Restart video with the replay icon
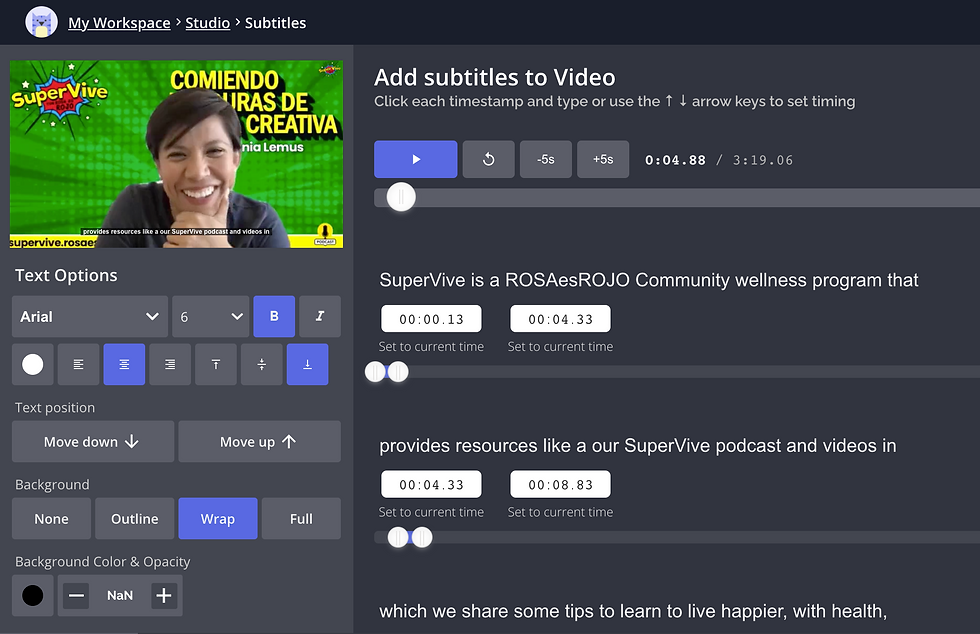This screenshot has height=634, width=980. tap(489, 159)
